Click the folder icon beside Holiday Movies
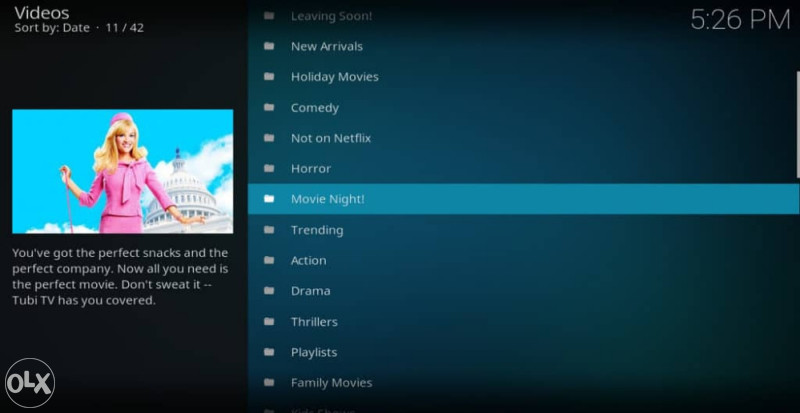The height and width of the screenshot is (413, 800). point(269,77)
